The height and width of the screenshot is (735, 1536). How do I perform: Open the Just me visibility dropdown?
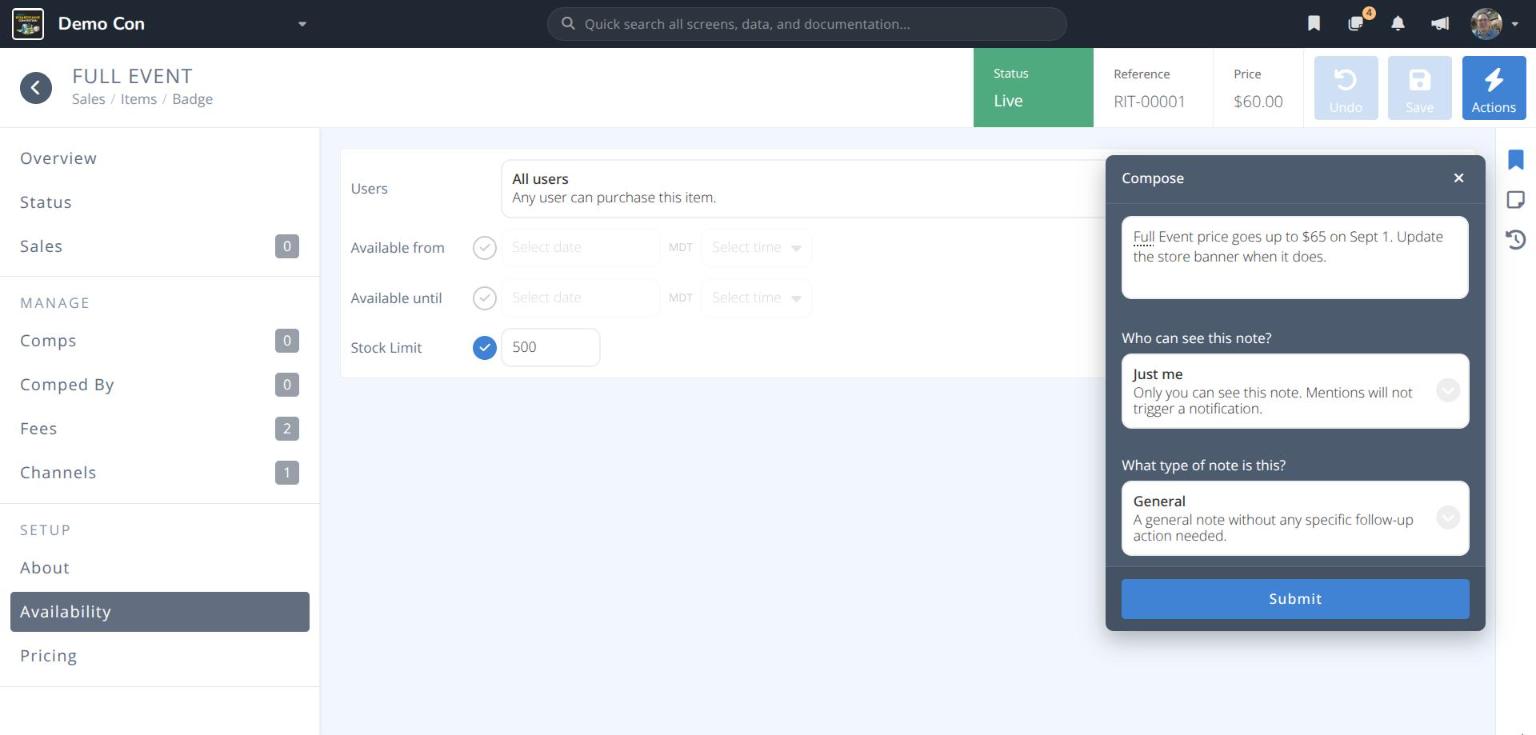coord(1295,391)
